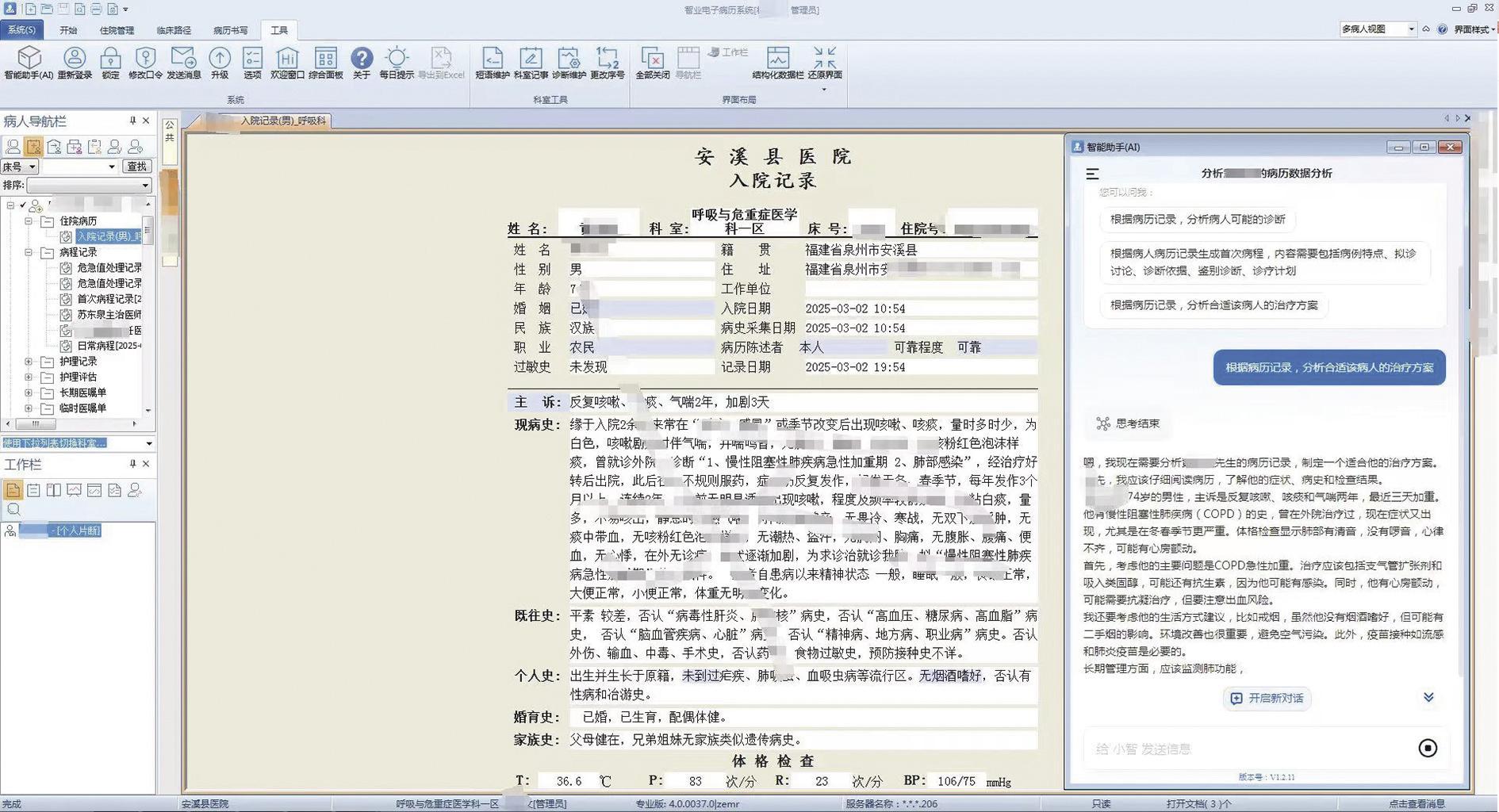
Task: Show the 每日提示 daily tip
Action: (x=397, y=63)
